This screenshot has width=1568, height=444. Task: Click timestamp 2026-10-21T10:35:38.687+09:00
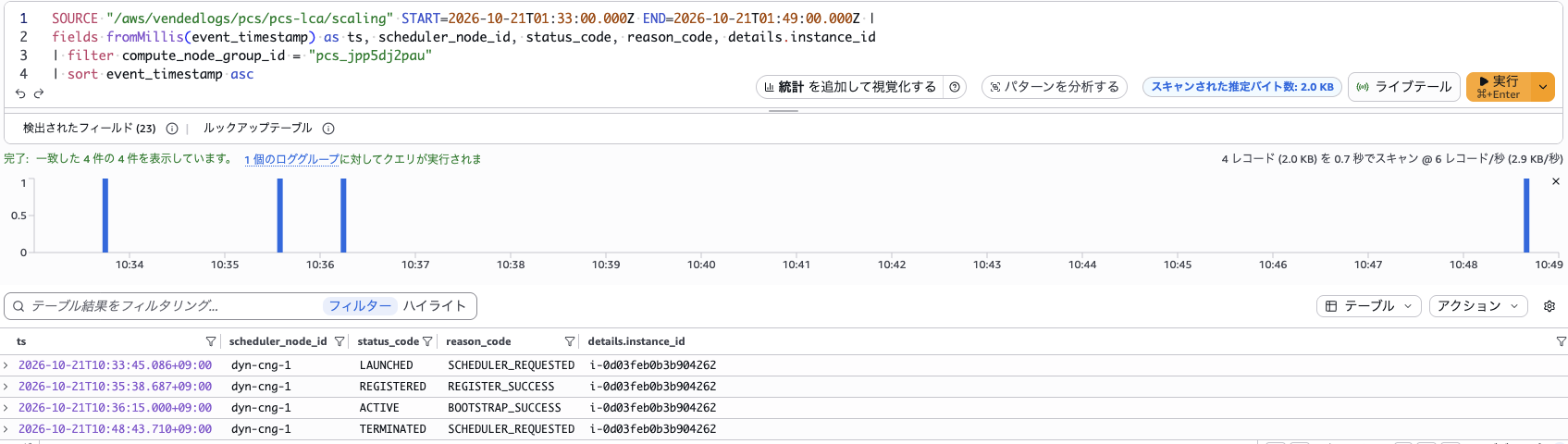[x=115, y=387]
